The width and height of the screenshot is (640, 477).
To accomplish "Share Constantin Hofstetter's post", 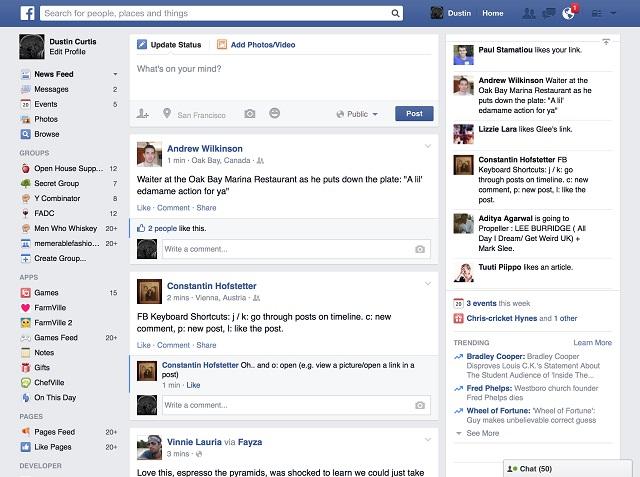I will [x=206, y=345].
